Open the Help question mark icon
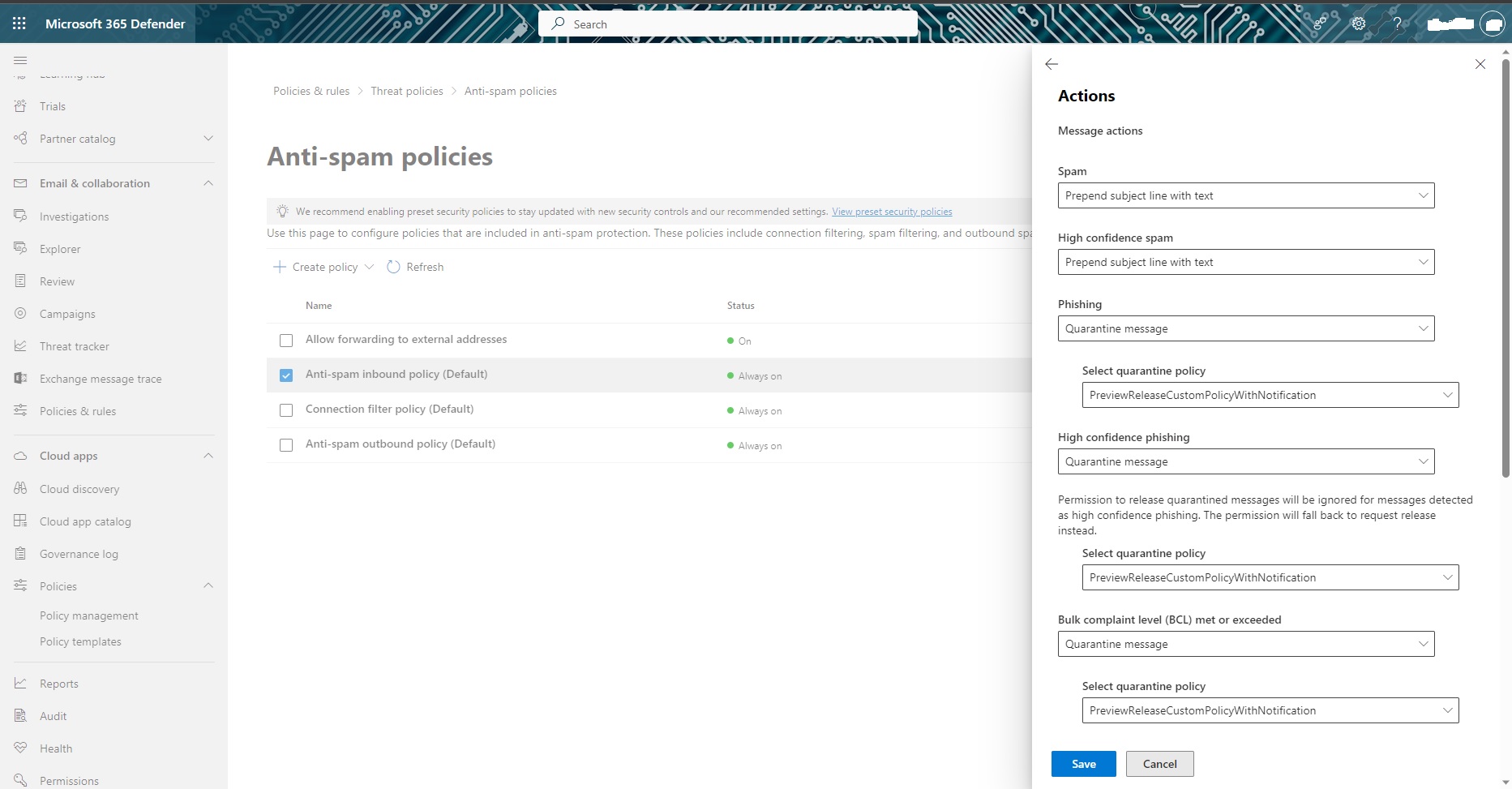Viewport: 1512px width, 789px height. coord(1397,24)
